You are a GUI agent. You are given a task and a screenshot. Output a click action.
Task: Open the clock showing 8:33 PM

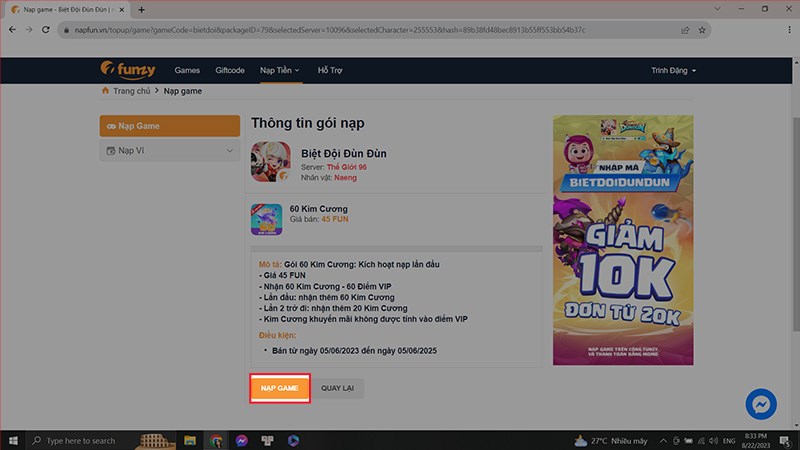click(756, 441)
